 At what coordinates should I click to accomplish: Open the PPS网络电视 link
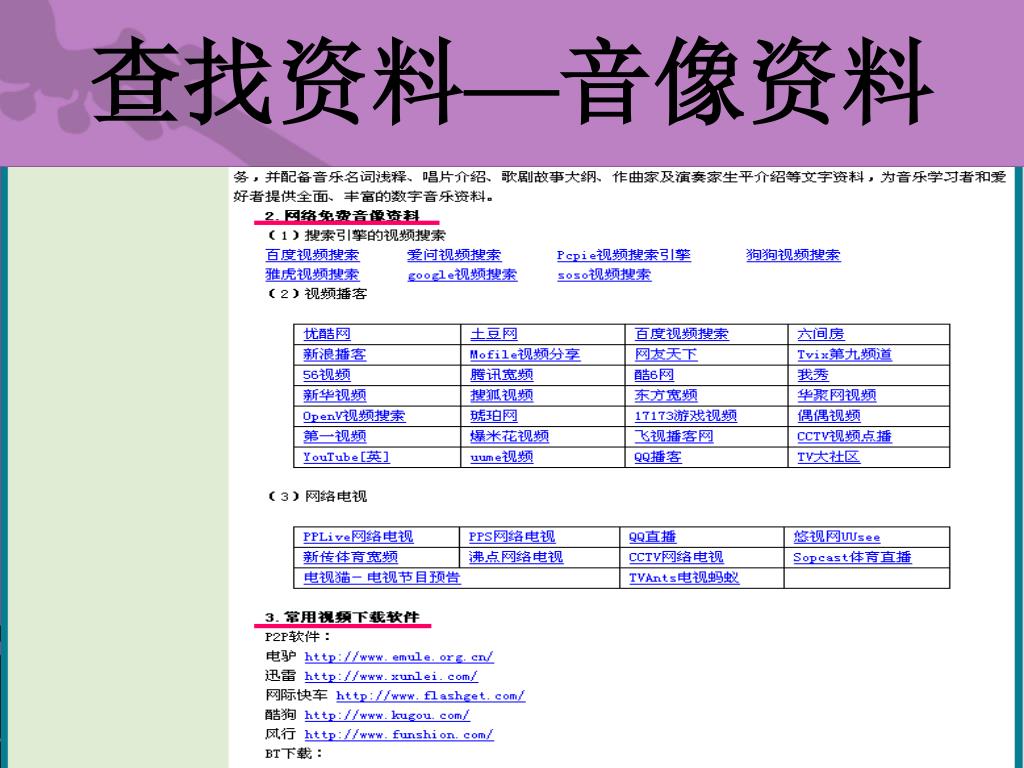pos(511,537)
